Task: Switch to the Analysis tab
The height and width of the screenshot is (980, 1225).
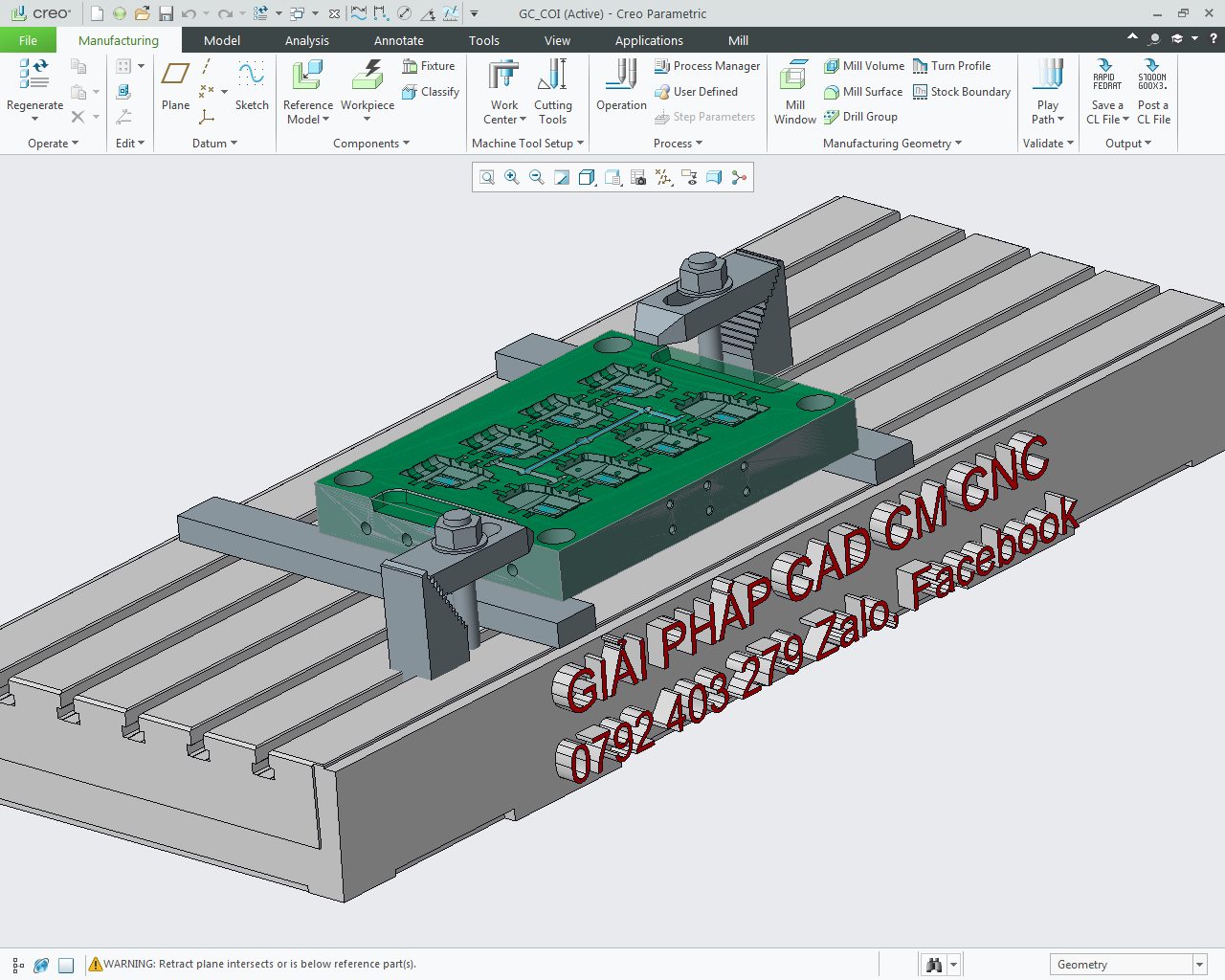Action: coord(306,40)
